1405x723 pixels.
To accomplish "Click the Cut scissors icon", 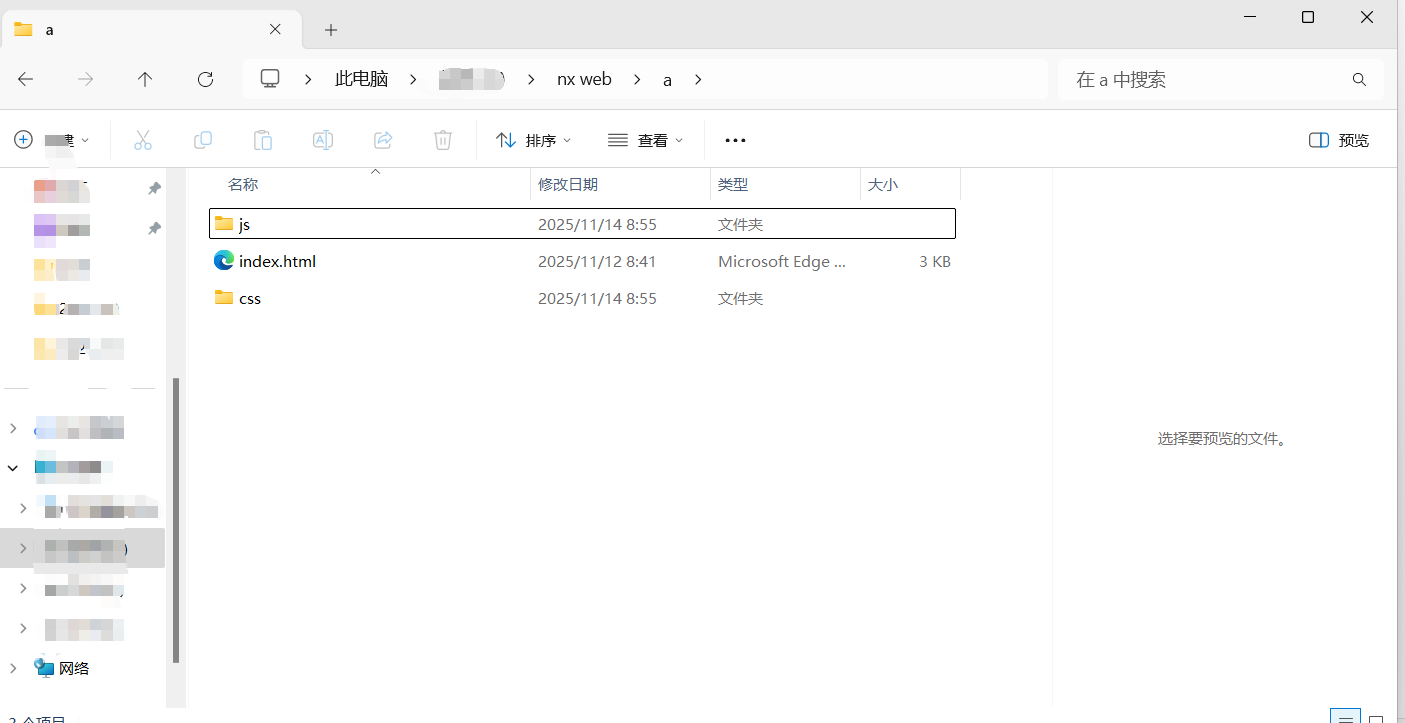I will (x=143, y=140).
